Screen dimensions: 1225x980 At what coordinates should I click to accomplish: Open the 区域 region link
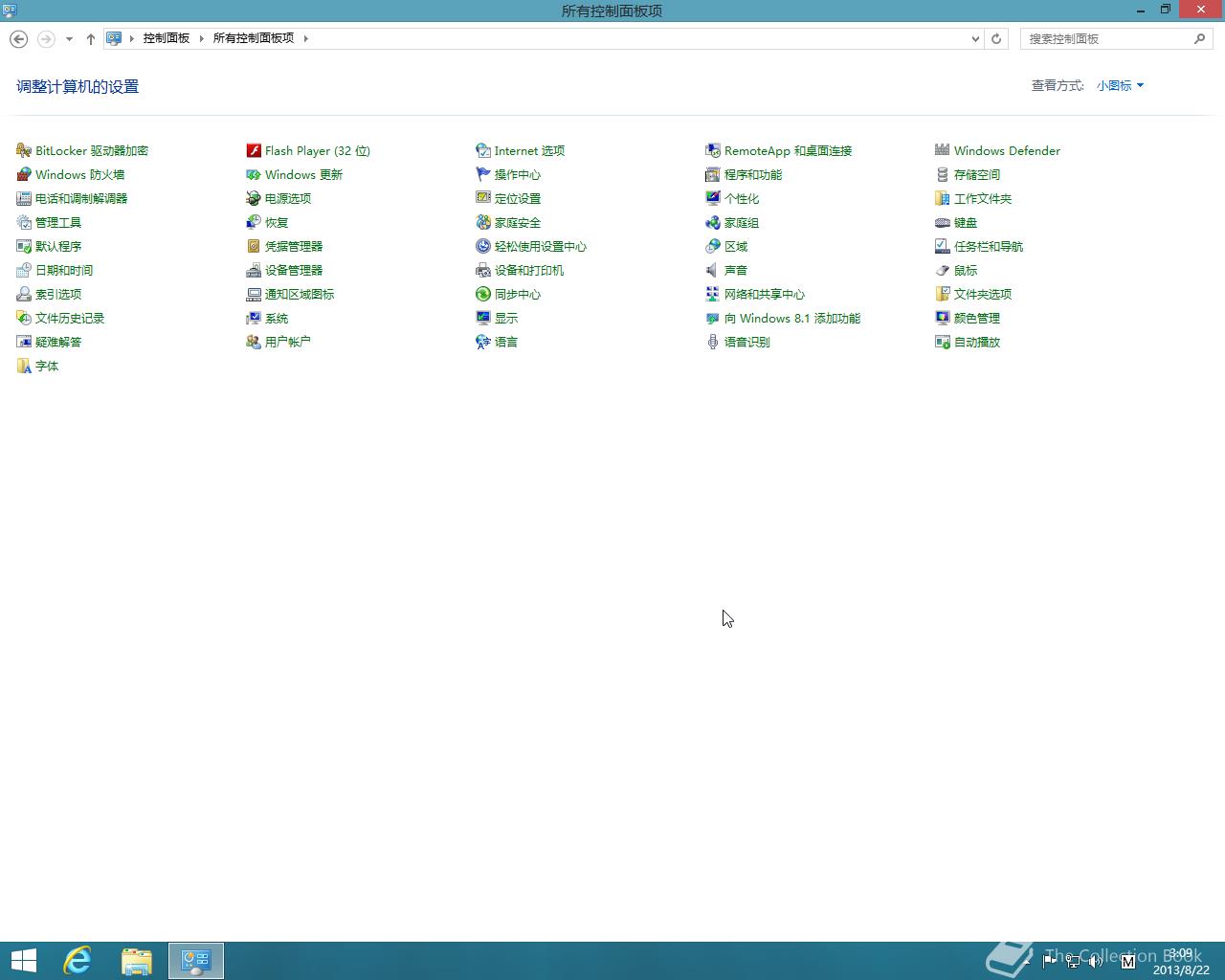735,247
